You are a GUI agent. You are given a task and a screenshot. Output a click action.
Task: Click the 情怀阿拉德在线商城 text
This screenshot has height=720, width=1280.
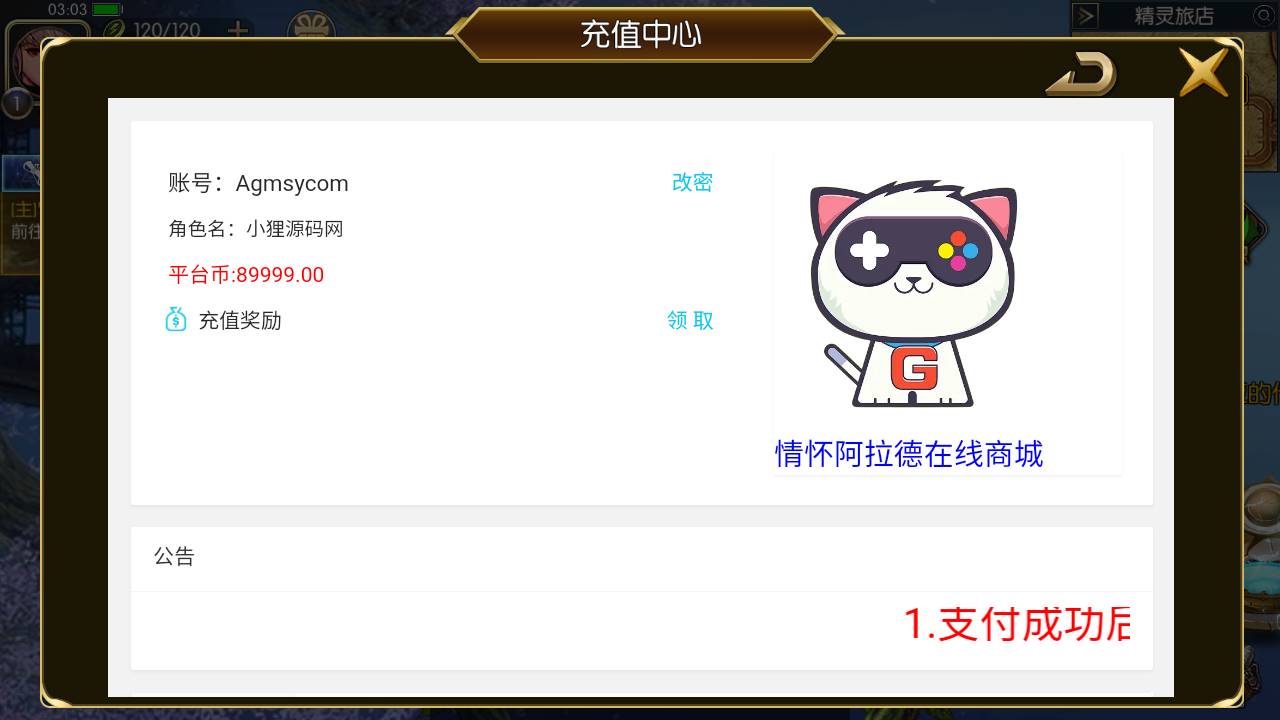[x=909, y=454]
